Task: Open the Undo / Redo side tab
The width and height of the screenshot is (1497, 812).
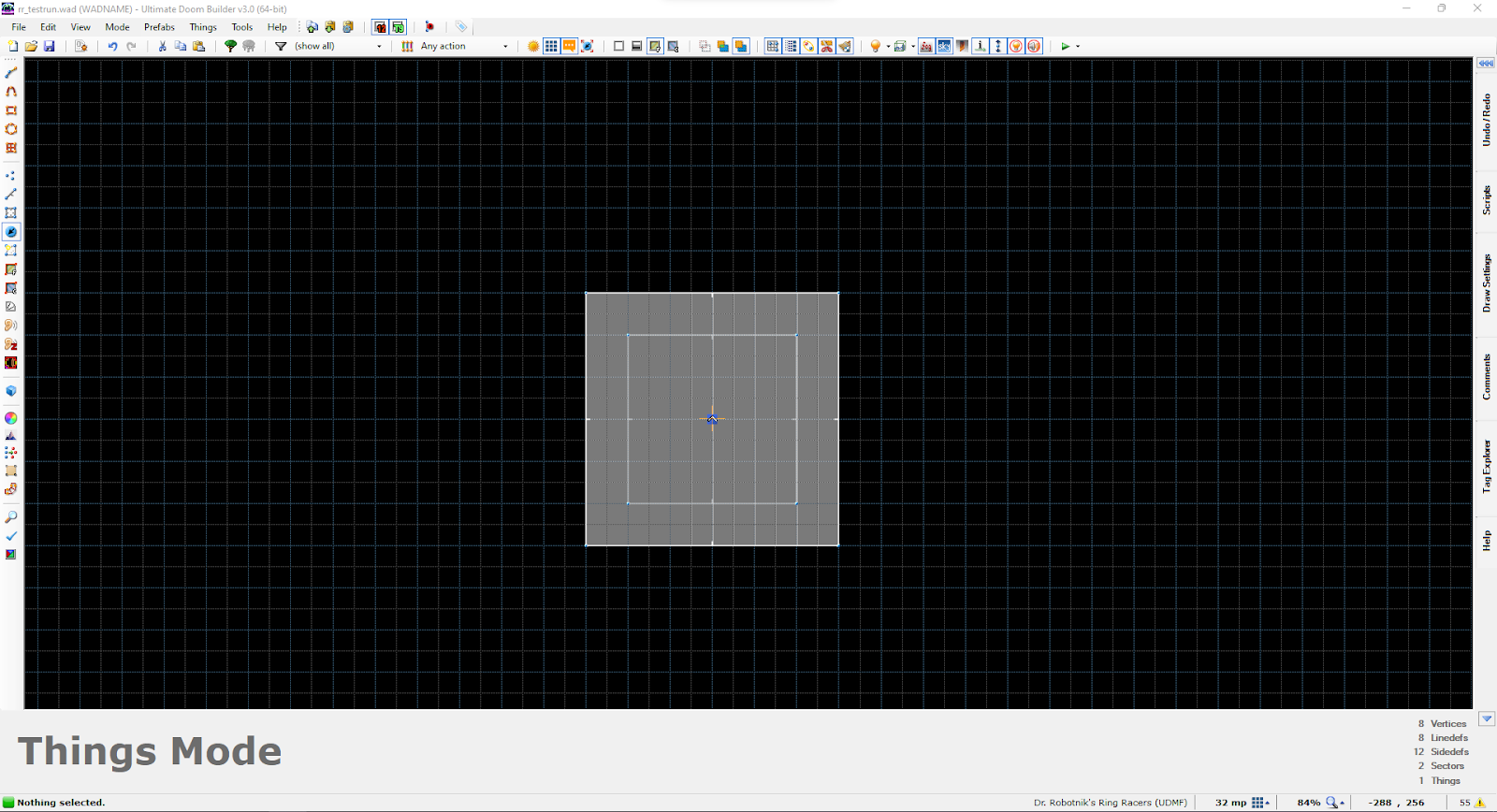Action: click(1486, 120)
